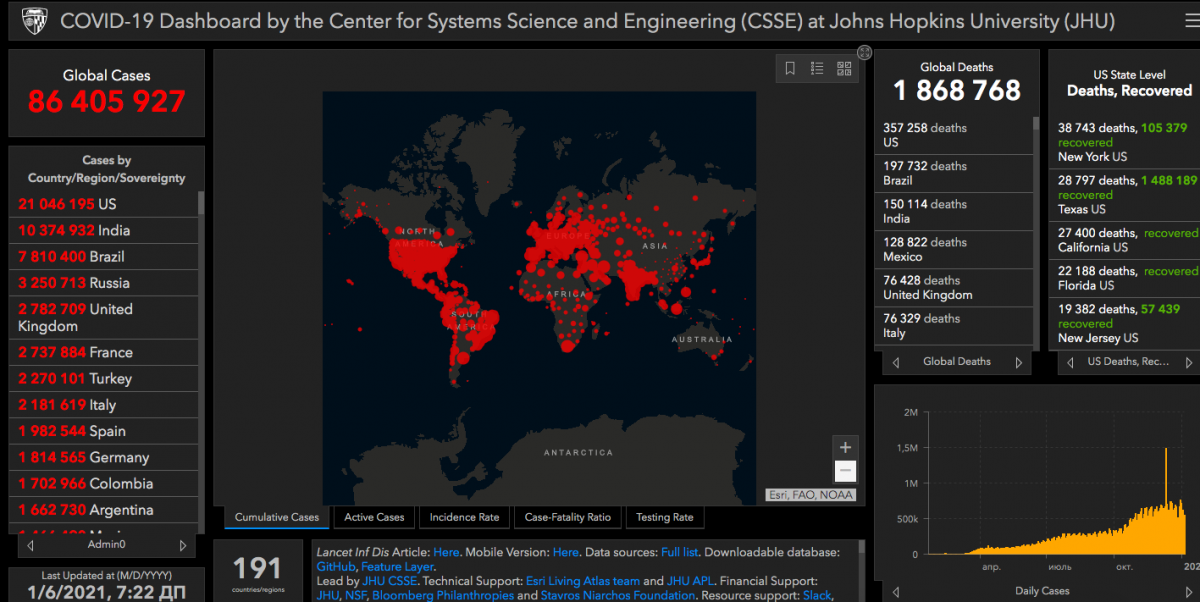Visit the Bloomberg Philanthropies link
The image size is (1200, 602).
(443, 595)
